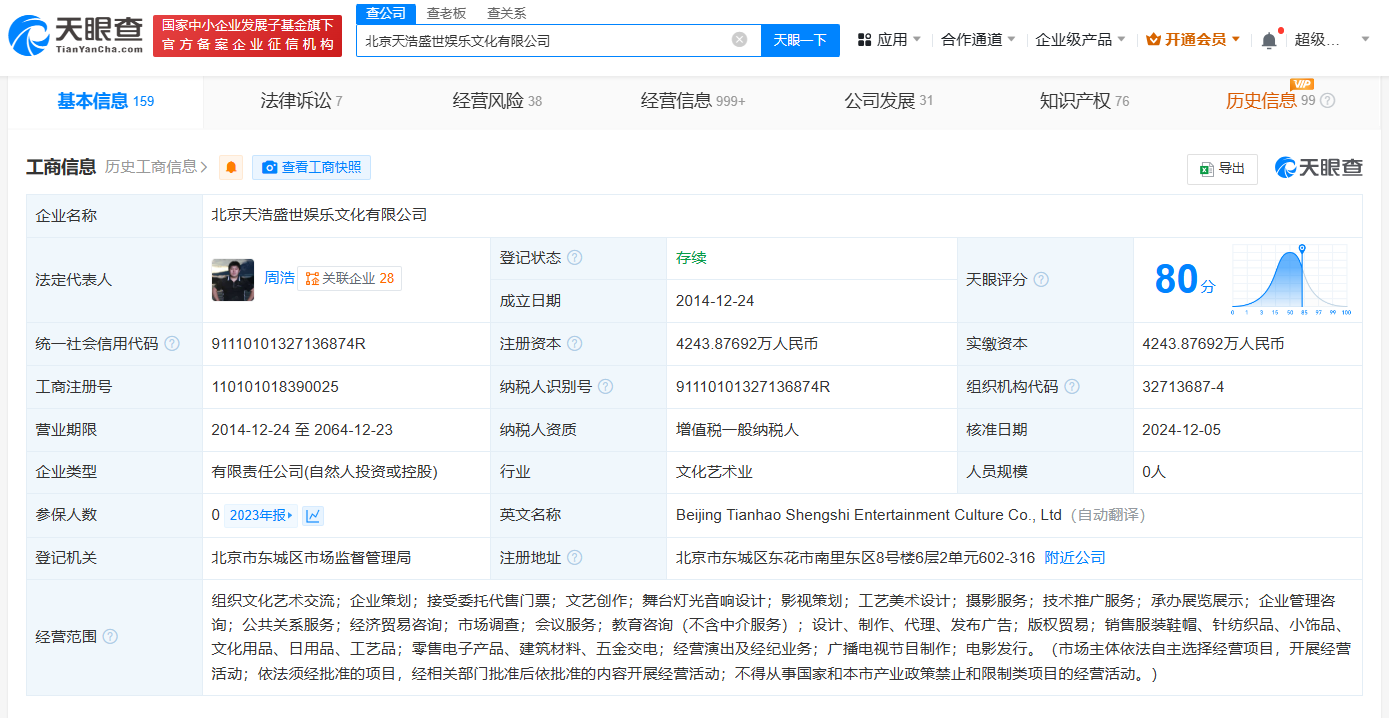
Task: Click the 导出 export icon
Action: (1205, 168)
